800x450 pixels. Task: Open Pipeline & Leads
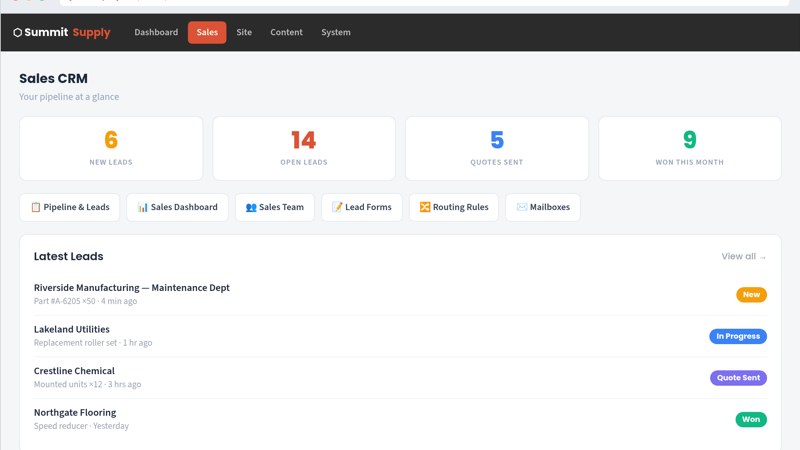coord(70,207)
